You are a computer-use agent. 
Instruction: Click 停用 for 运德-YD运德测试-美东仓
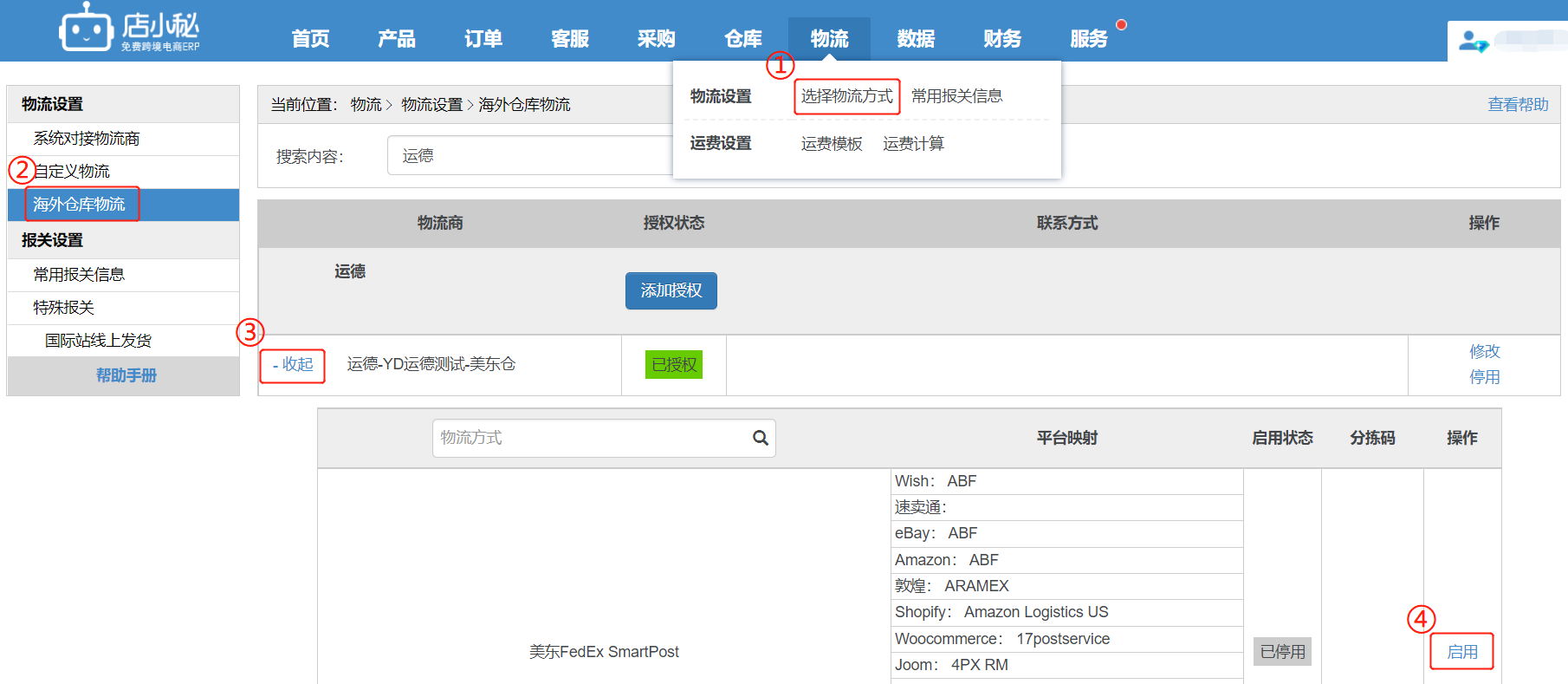tap(1485, 377)
